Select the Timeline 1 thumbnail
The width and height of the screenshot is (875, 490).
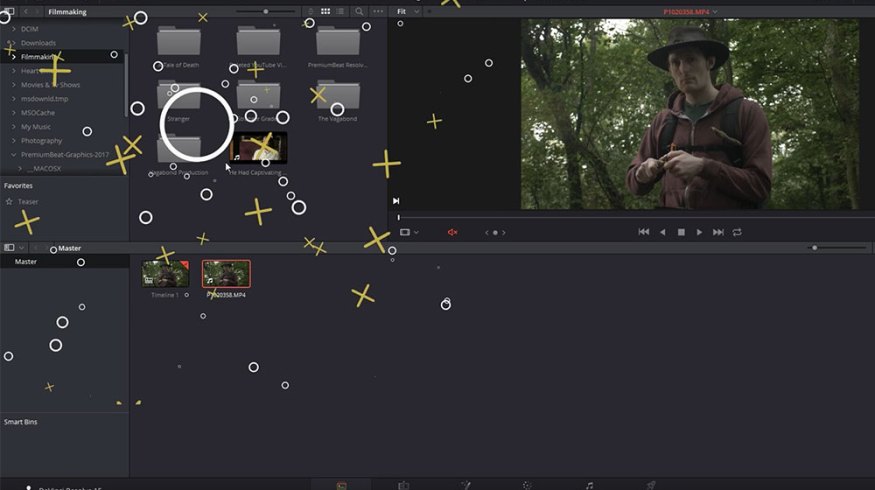click(165, 274)
